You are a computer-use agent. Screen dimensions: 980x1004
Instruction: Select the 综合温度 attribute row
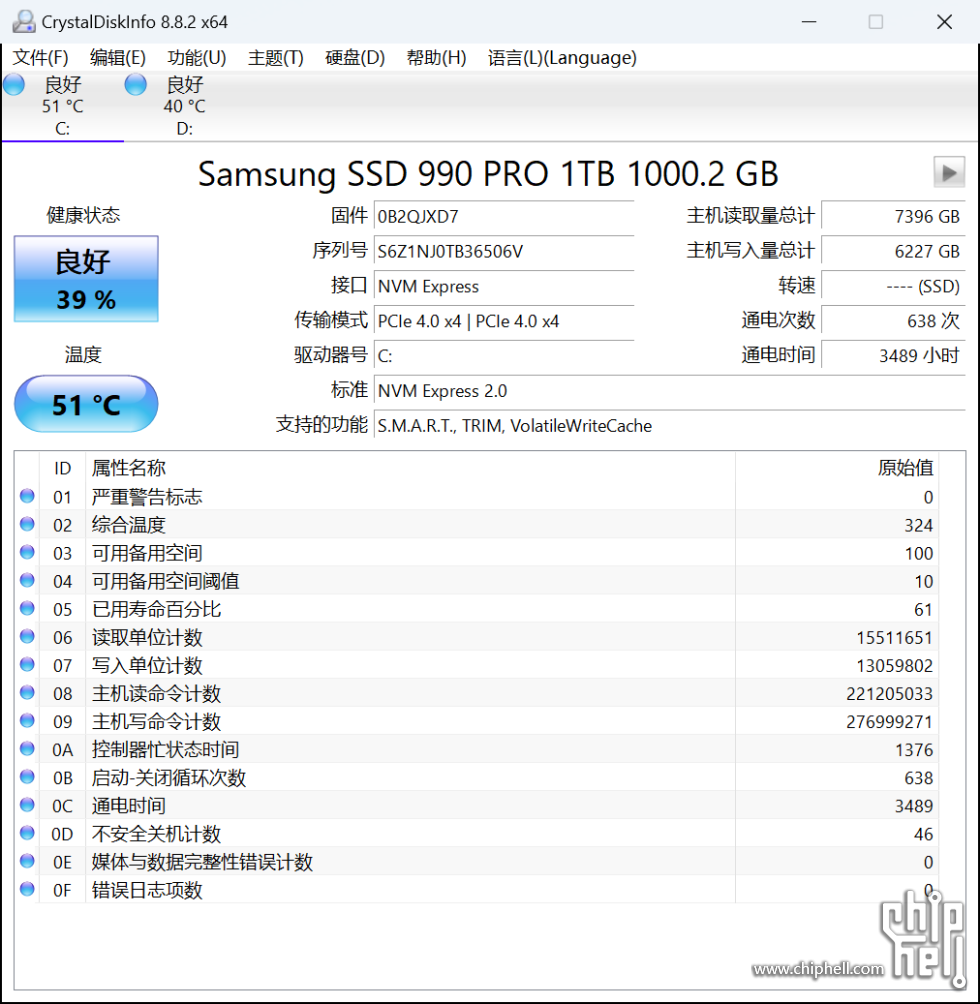pyautogui.click(x=476, y=525)
